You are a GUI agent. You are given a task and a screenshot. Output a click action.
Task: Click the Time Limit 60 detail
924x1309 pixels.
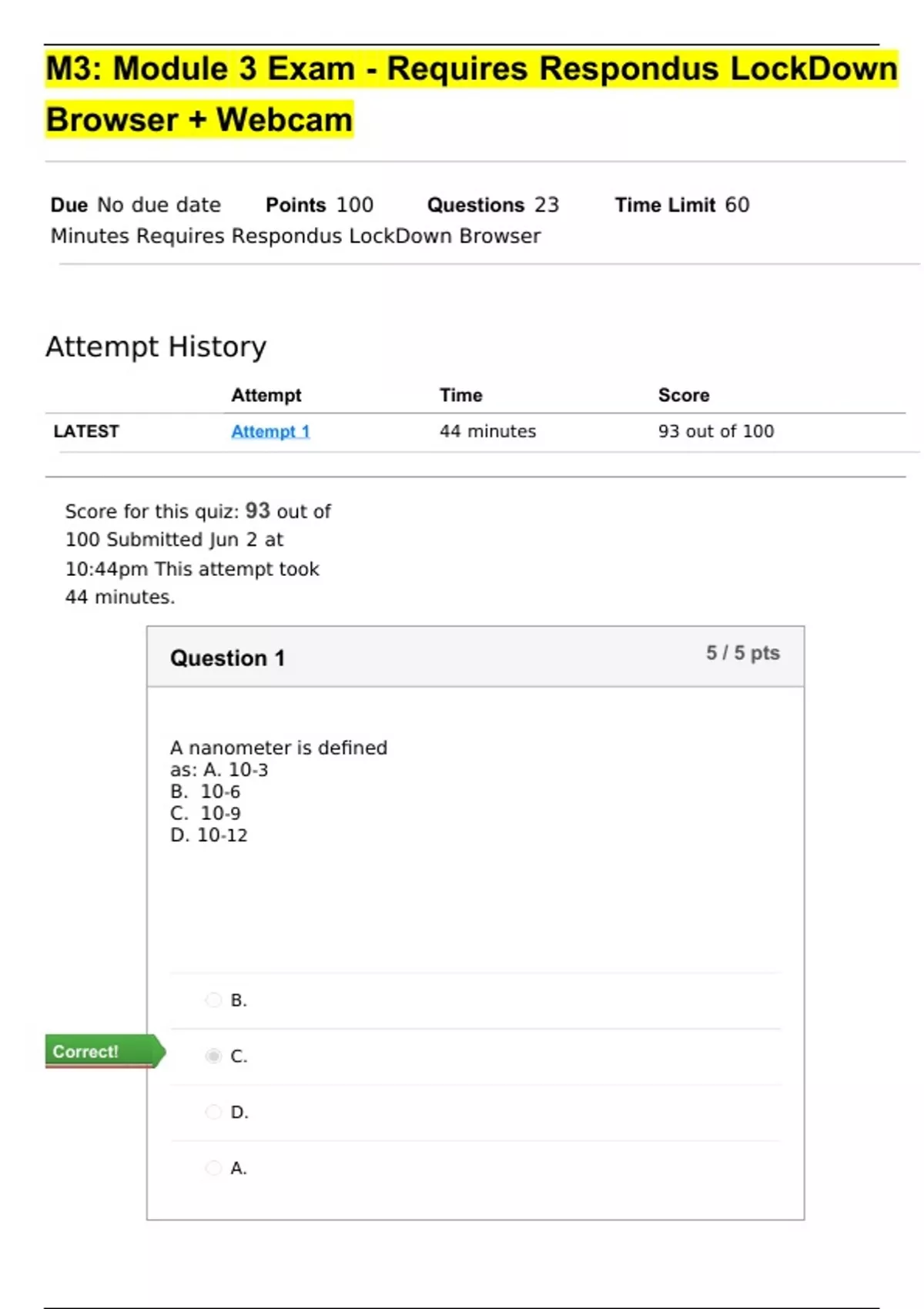point(681,205)
